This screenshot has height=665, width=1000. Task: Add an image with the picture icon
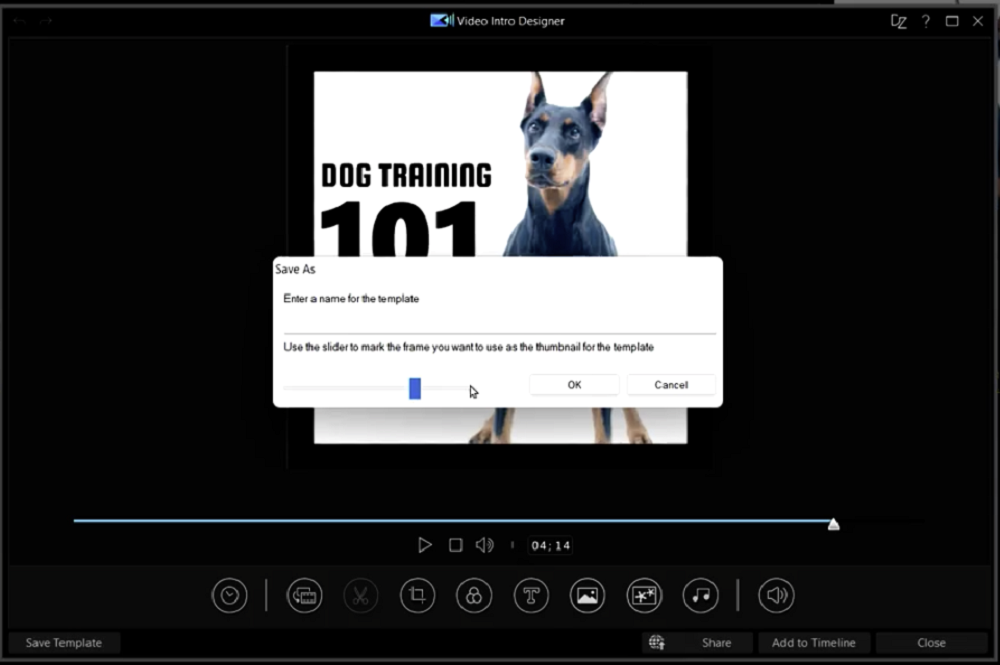point(587,596)
